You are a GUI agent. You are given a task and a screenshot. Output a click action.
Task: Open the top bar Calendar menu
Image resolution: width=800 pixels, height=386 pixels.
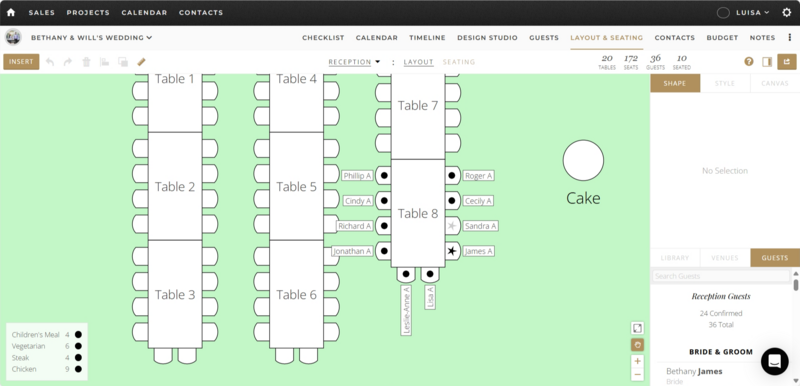click(144, 13)
